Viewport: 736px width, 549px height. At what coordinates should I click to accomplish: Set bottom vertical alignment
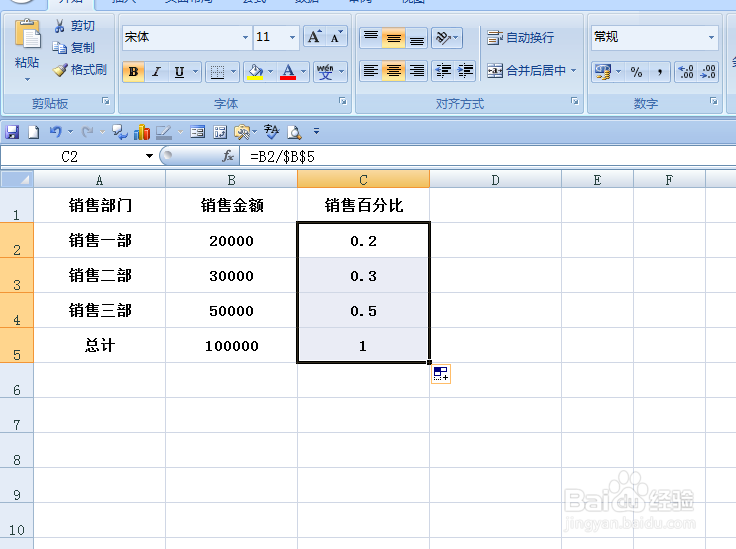pyautogui.click(x=416, y=37)
